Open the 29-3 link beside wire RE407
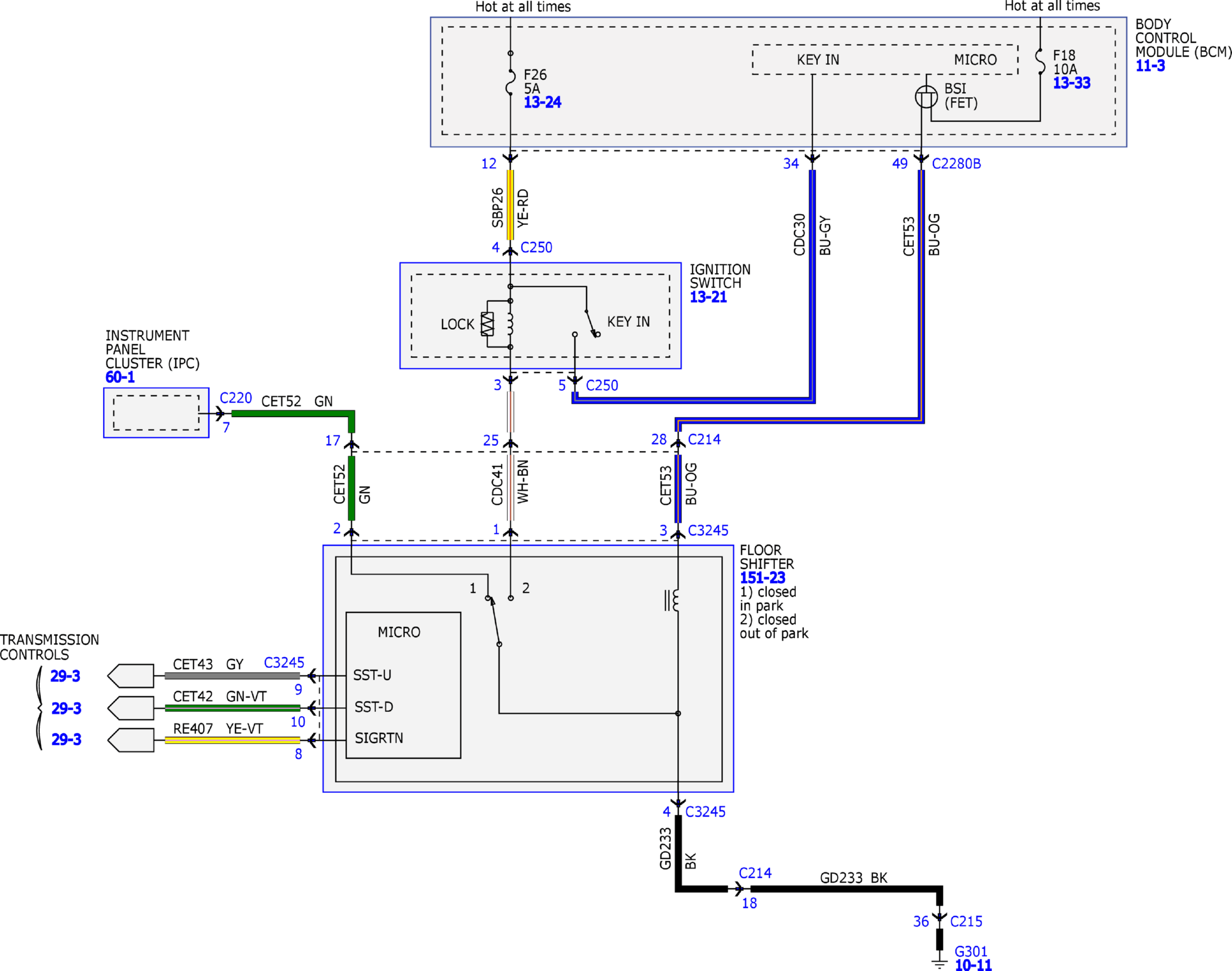The image size is (1232, 971). [67, 740]
